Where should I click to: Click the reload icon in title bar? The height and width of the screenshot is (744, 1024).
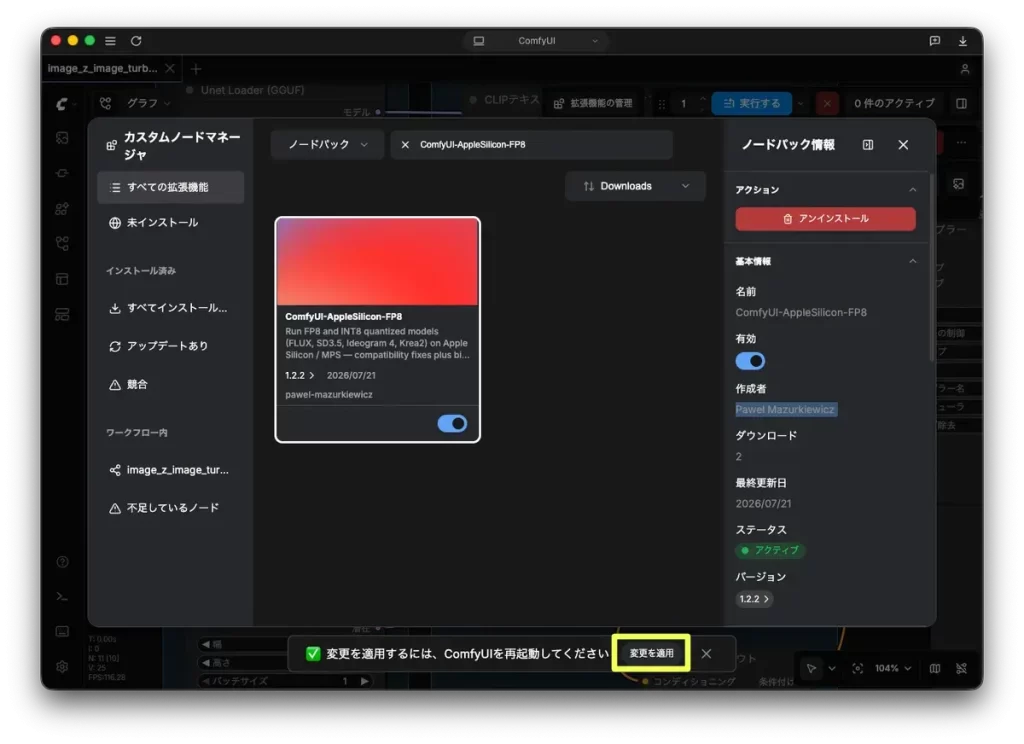(x=136, y=40)
